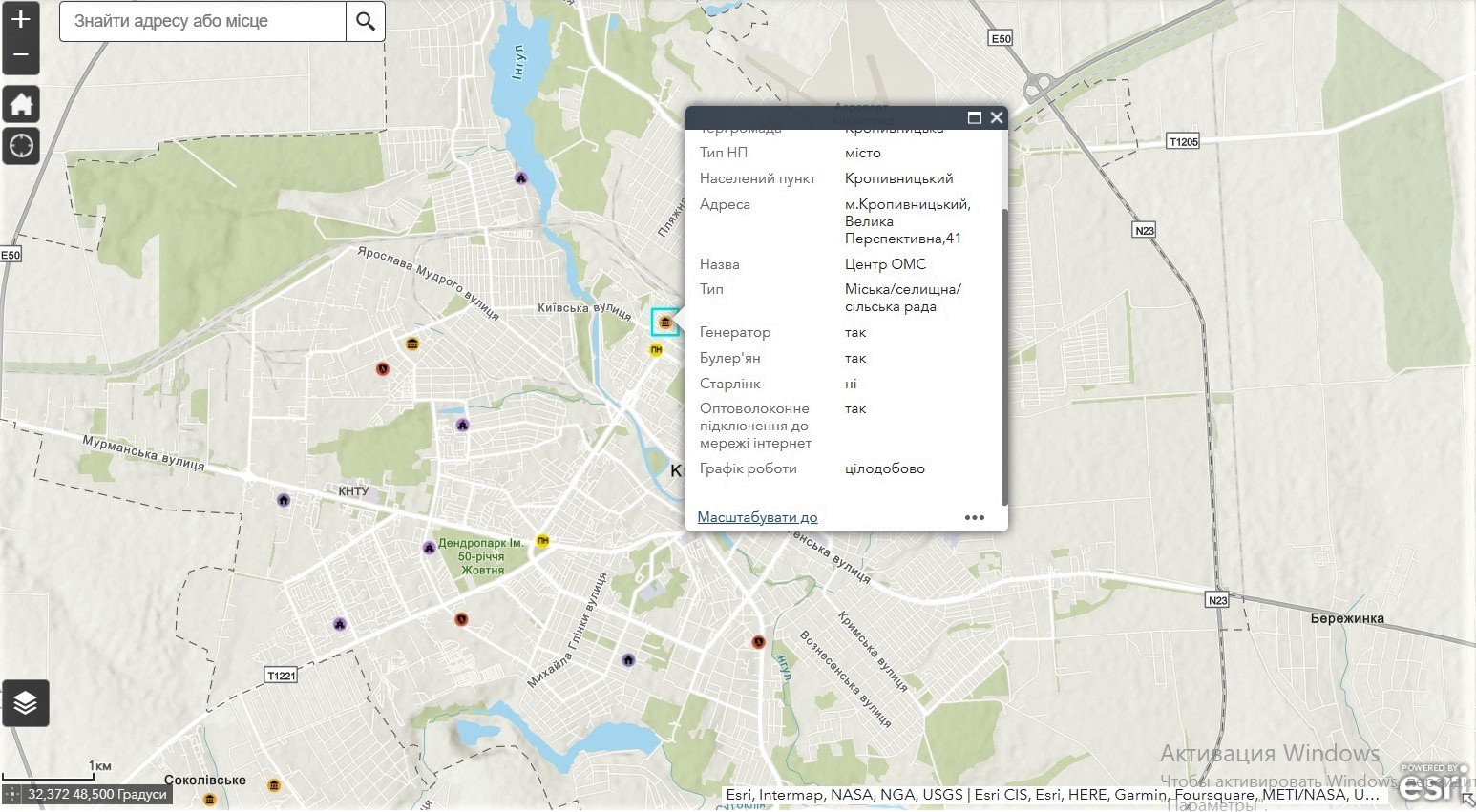Select purple marker between КНТУ and Київська street
Viewport: 1476px width, 812px height.
(463, 425)
